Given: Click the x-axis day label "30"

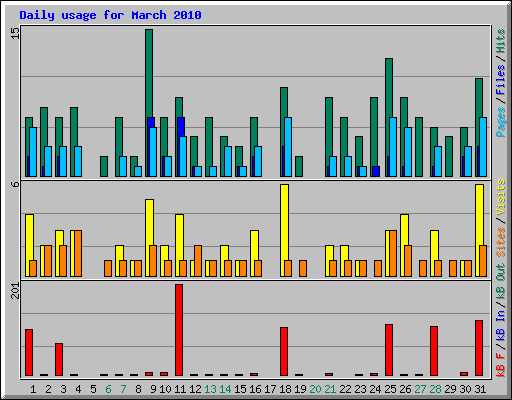Looking at the screenshot, I should point(465,389).
